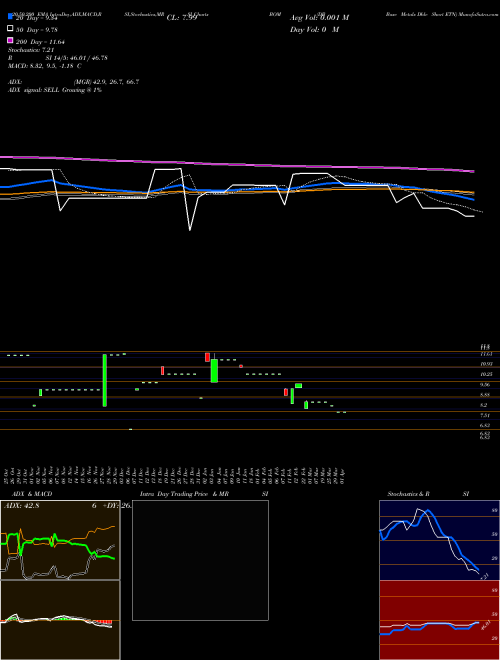Viewport: 500px width, 660px height.
Task: Click the 'Stochastics & RSI' panel heading
Action: click(428, 494)
